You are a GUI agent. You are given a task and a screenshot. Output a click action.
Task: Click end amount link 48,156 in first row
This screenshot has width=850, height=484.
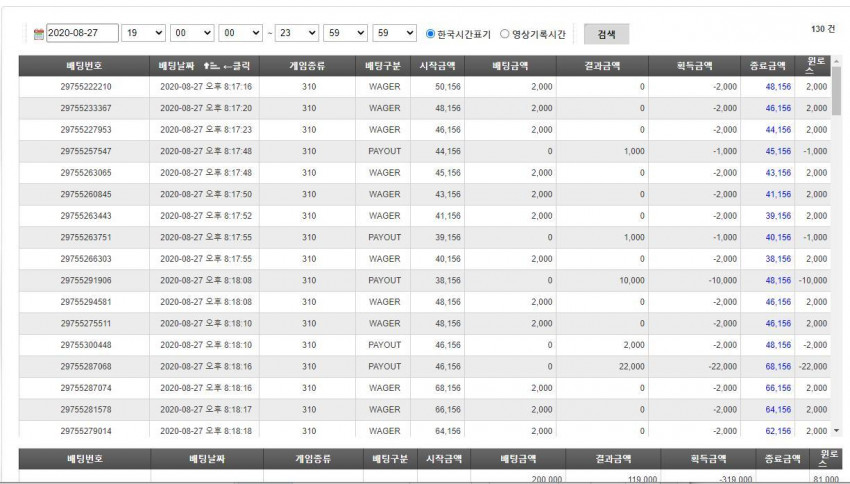tap(778, 87)
